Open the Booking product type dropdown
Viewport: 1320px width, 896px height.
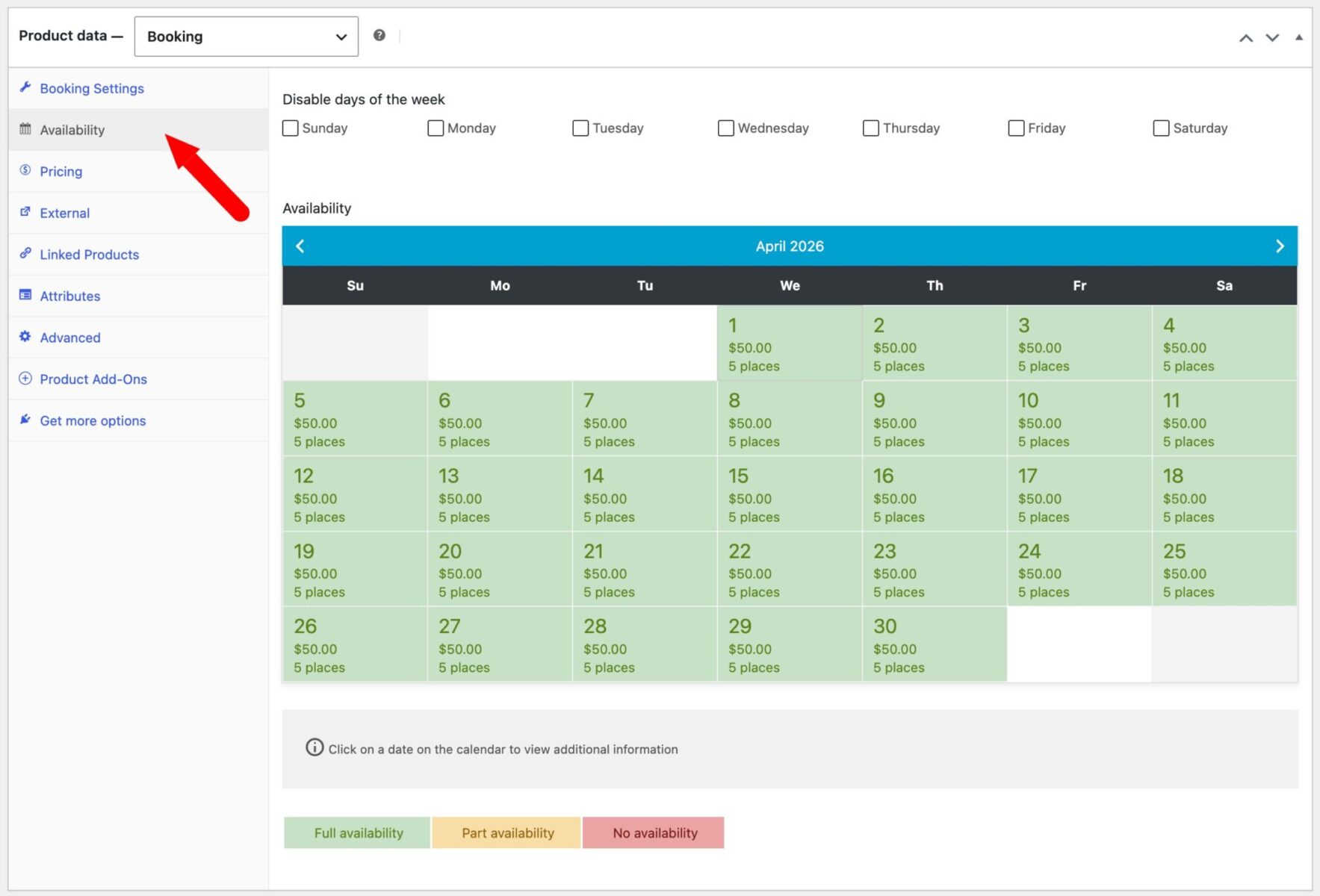click(246, 36)
